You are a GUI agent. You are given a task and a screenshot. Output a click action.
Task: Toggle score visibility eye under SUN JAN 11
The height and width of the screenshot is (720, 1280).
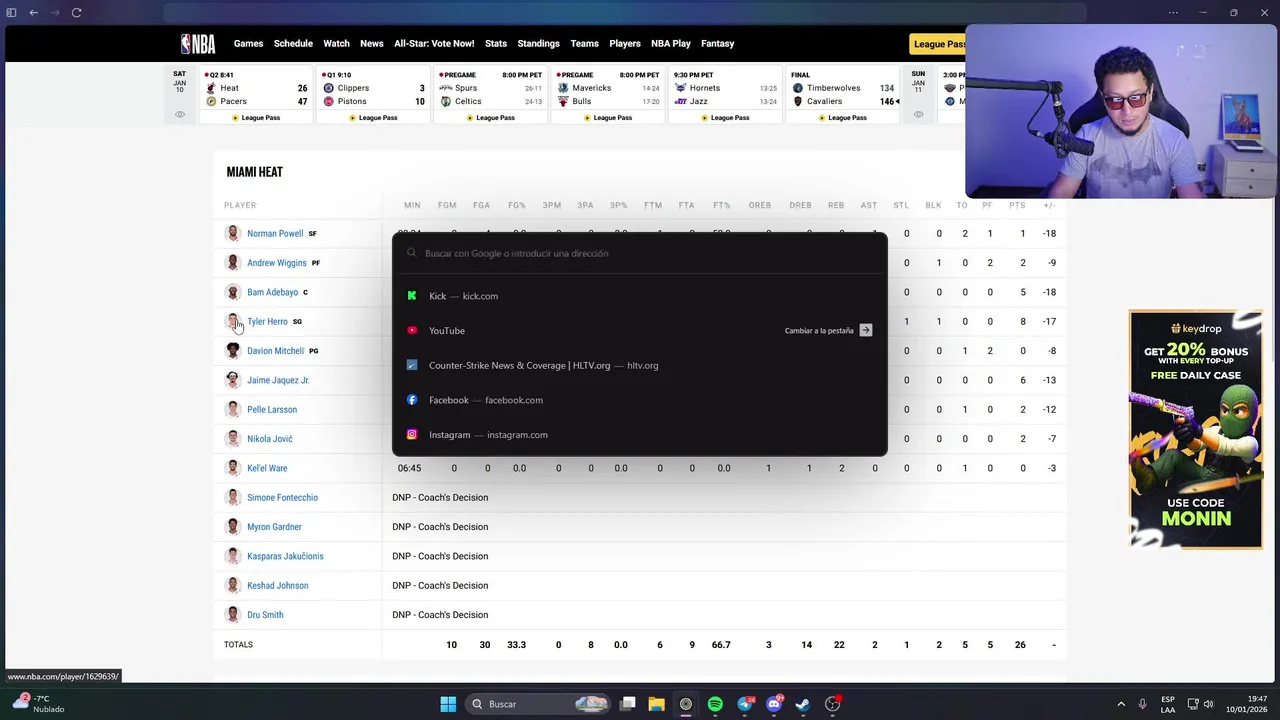[x=918, y=114]
